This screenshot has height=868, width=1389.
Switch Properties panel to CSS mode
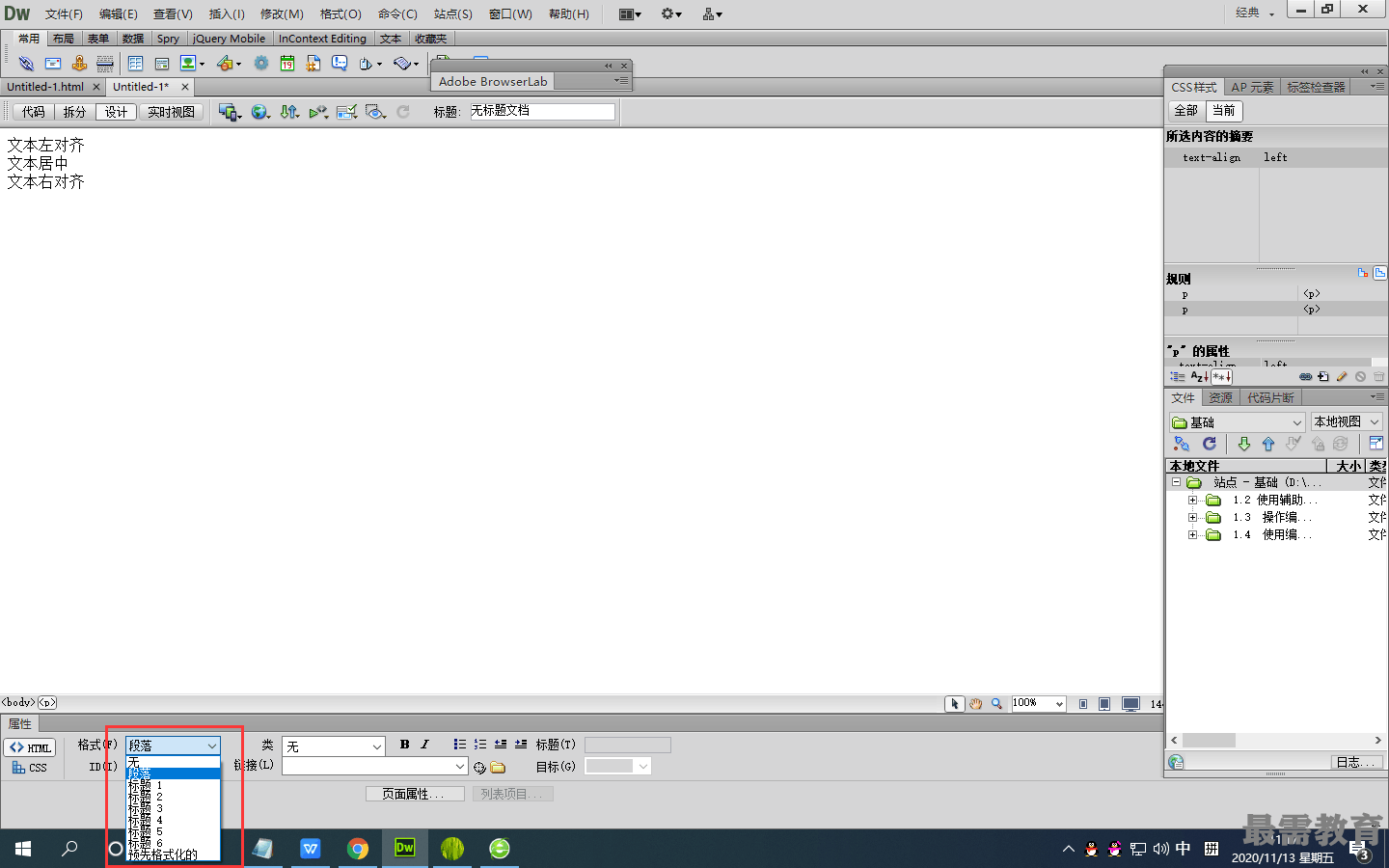coord(30,768)
